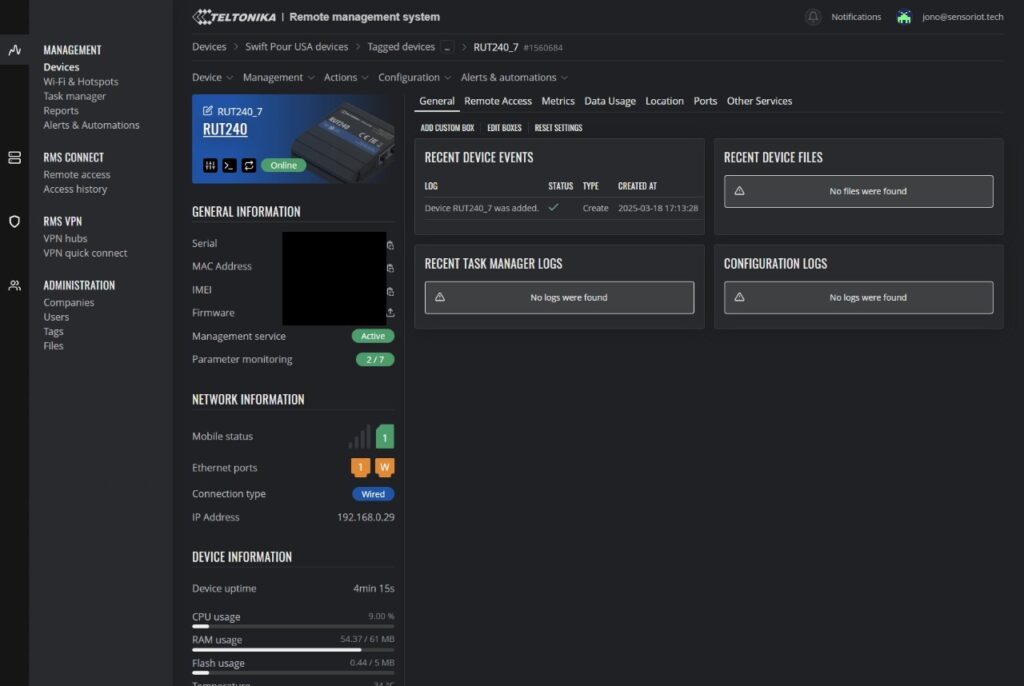Open RMS Connect icon in left rail
This screenshot has height=686, width=1024.
(14, 157)
